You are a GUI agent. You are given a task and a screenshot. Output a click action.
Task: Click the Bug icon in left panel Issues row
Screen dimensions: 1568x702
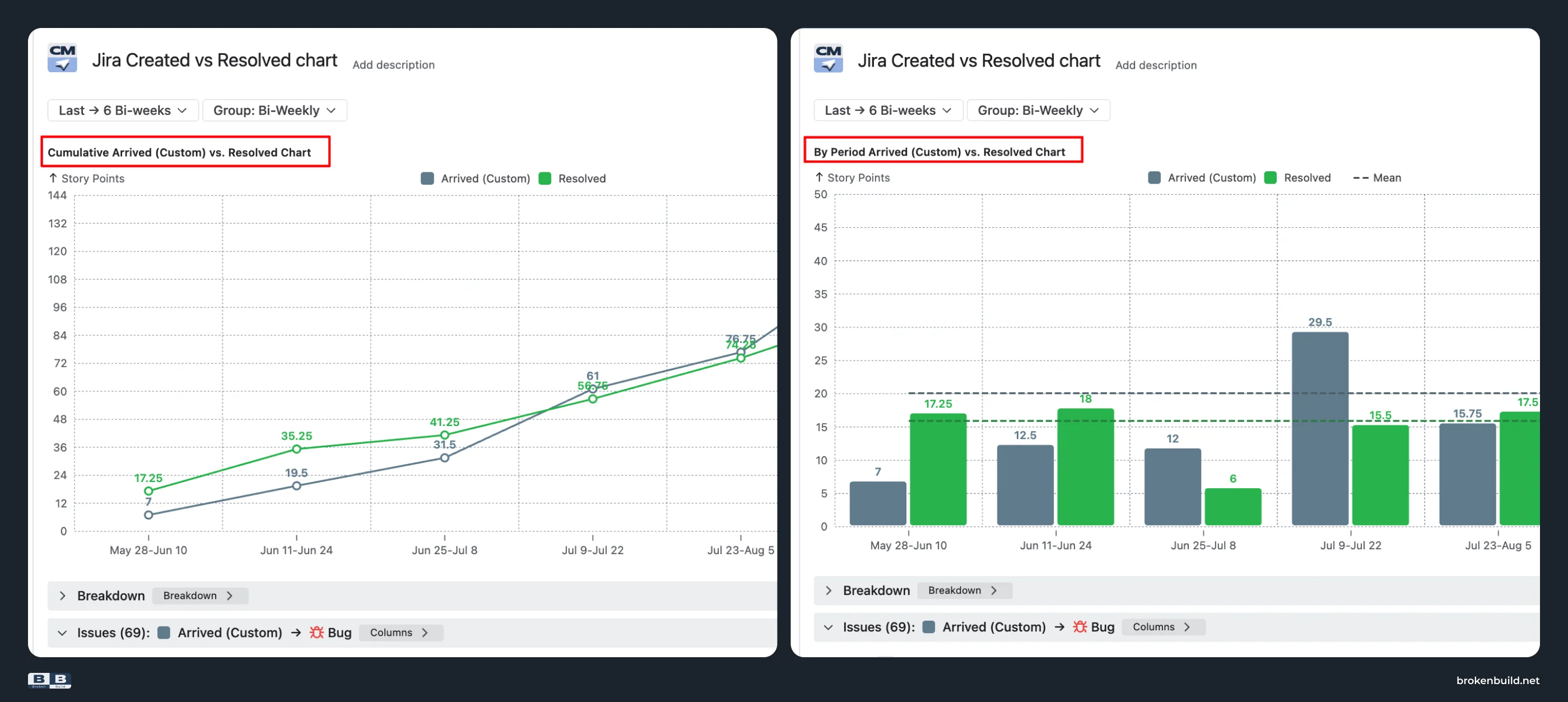click(x=317, y=633)
